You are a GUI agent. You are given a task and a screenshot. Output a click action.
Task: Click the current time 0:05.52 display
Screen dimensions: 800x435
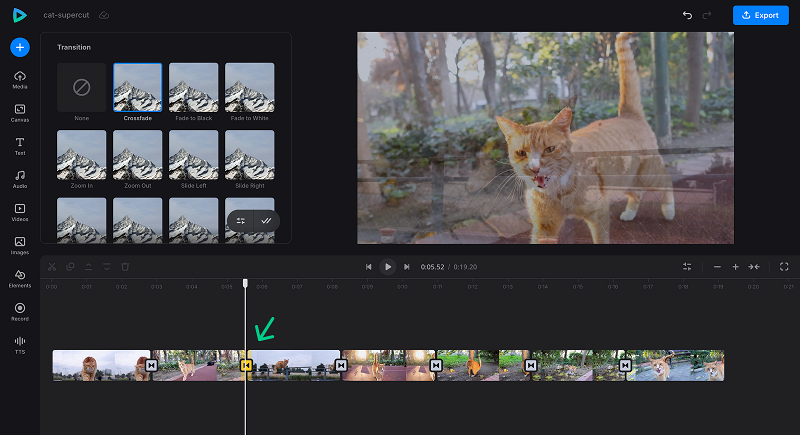coord(432,267)
